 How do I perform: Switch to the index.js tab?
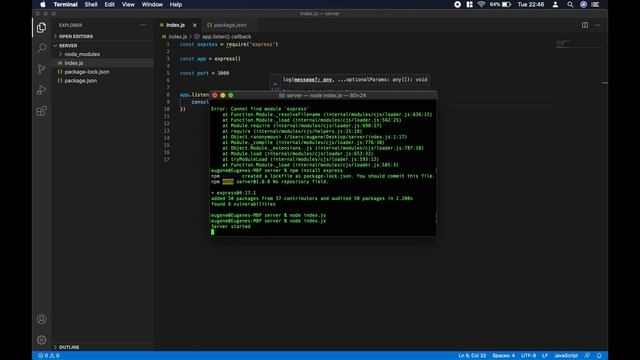click(175, 25)
